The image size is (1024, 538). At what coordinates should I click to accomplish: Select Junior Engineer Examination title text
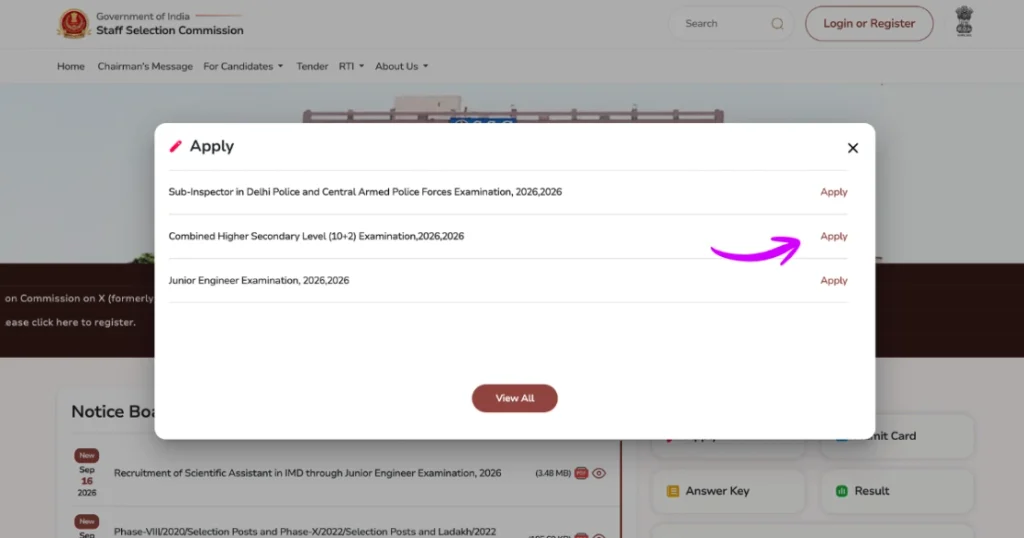pos(259,281)
